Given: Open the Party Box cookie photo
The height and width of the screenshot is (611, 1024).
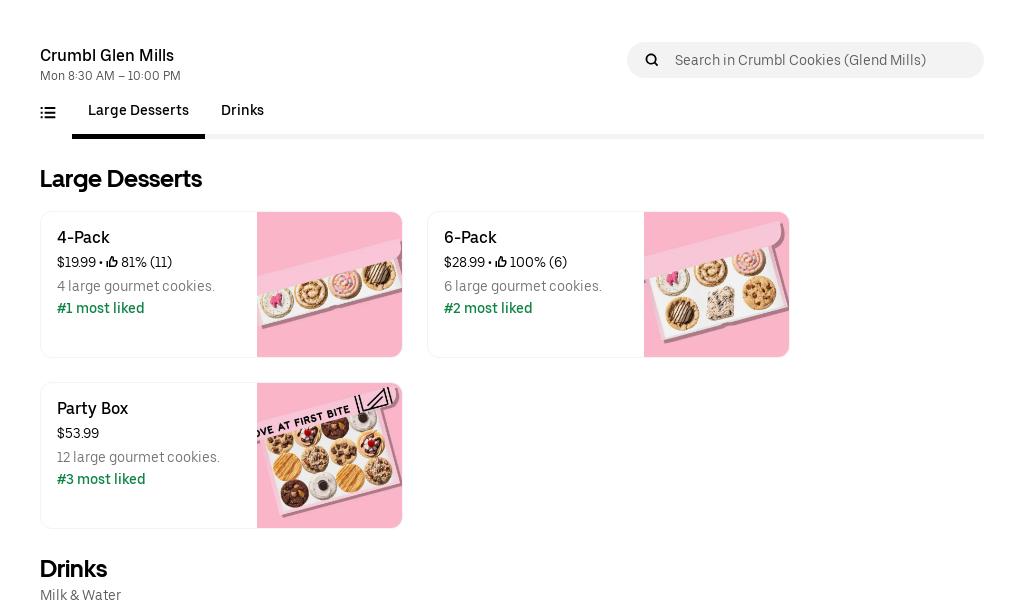Looking at the screenshot, I should coord(329,456).
